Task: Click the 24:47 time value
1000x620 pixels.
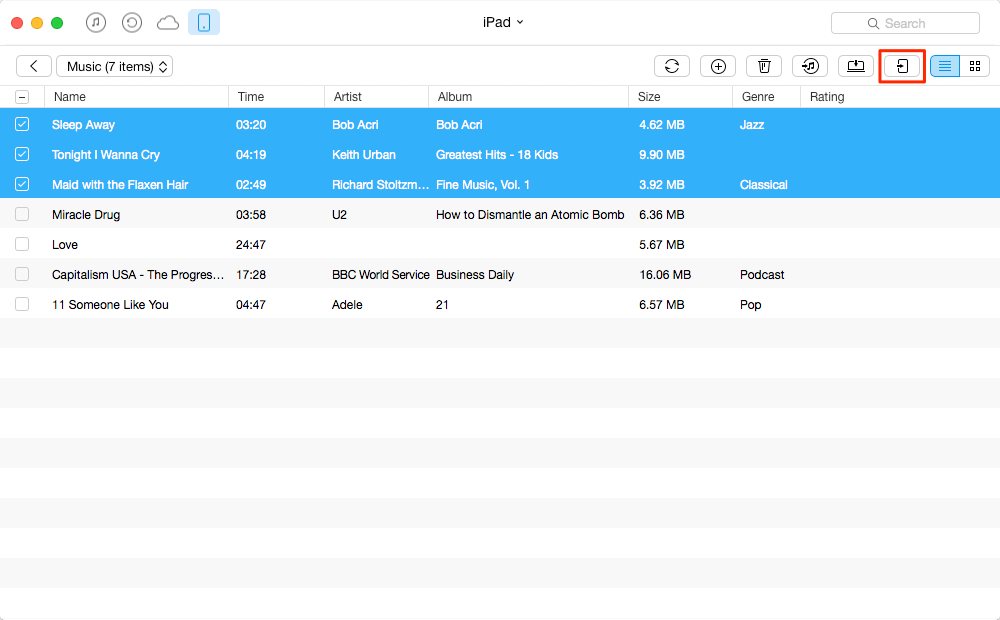Action: [x=251, y=245]
